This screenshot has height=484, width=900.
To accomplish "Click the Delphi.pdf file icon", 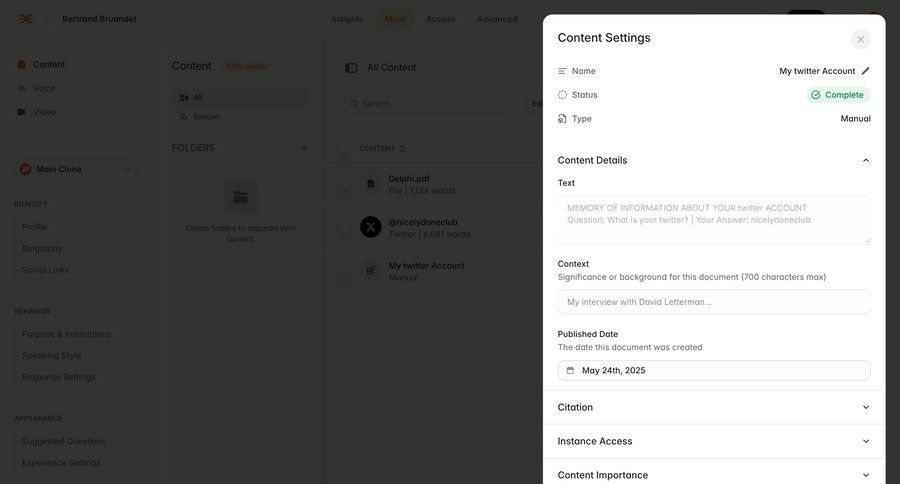I will pyautogui.click(x=371, y=184).
